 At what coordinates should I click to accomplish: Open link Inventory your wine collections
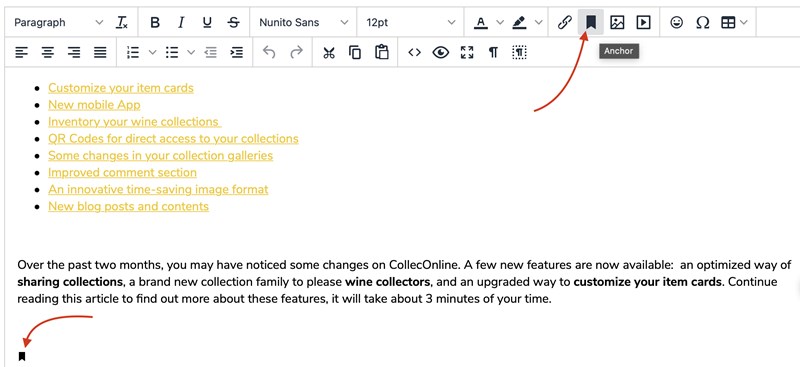coord(135,121)
